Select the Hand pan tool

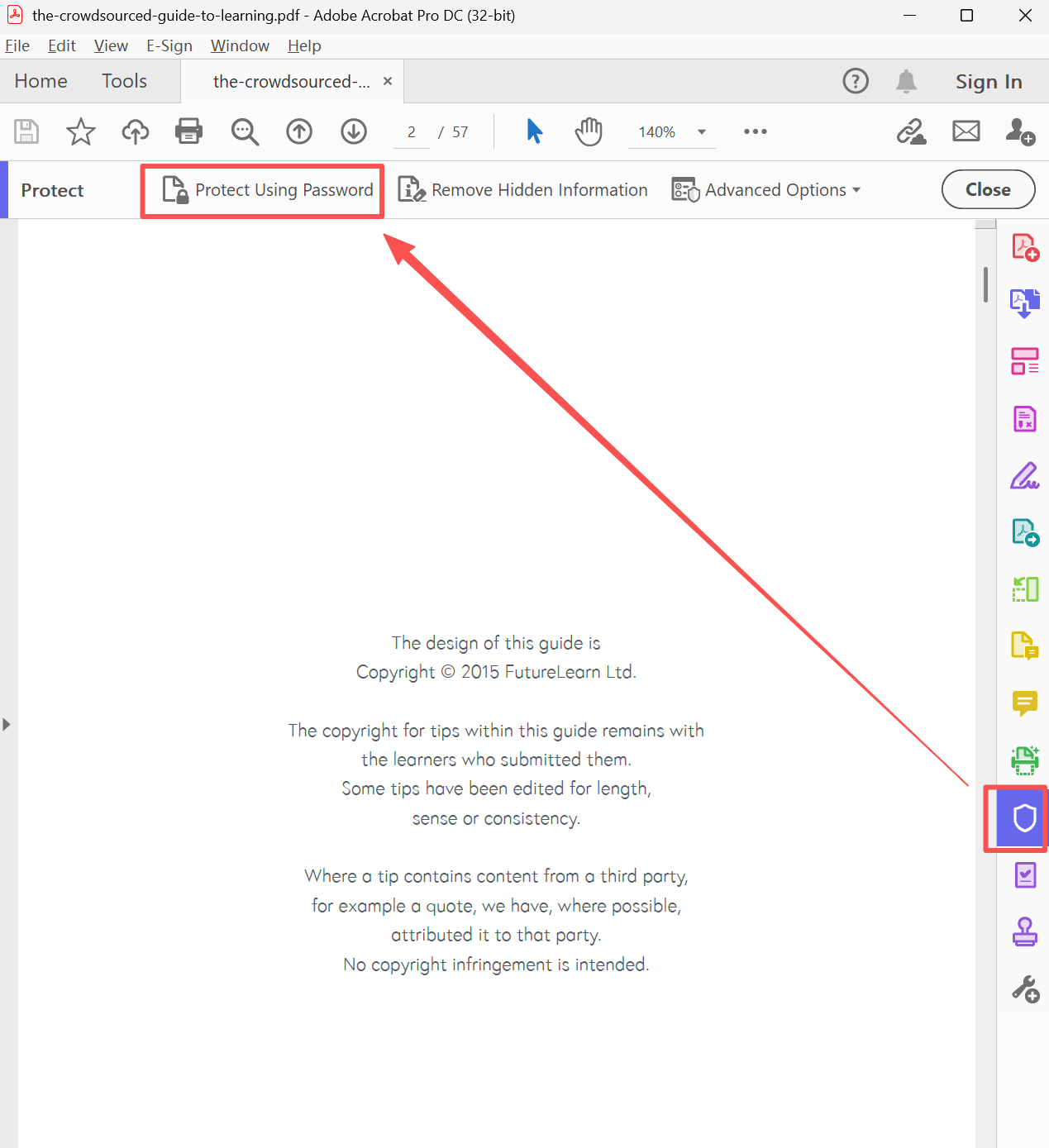(589, 131)
